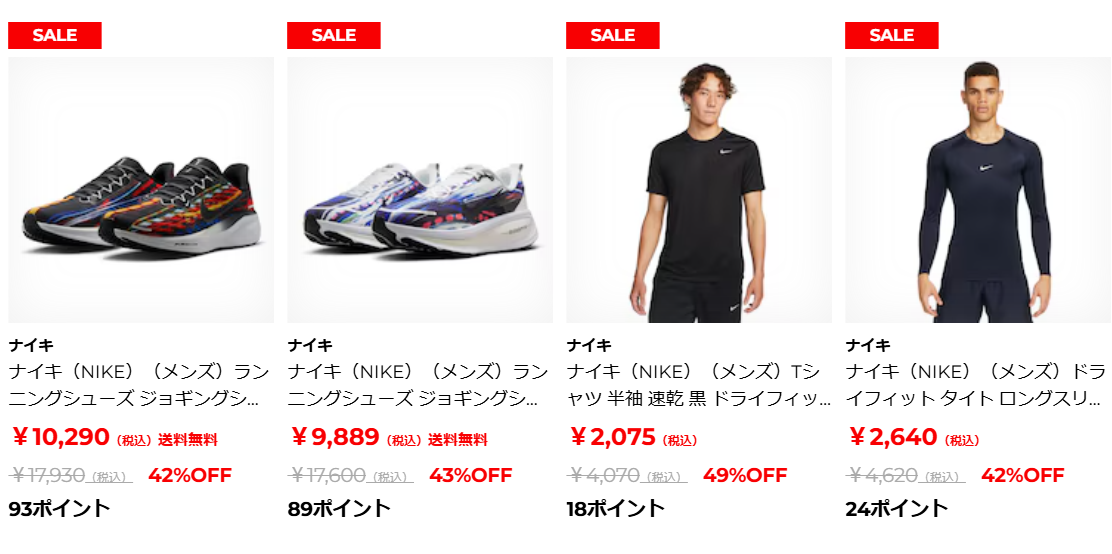Viewport: 1112px width, 554px height.
Task: Open the black multicolor Nike running shoes image
Action: click(x=141, y=190)
